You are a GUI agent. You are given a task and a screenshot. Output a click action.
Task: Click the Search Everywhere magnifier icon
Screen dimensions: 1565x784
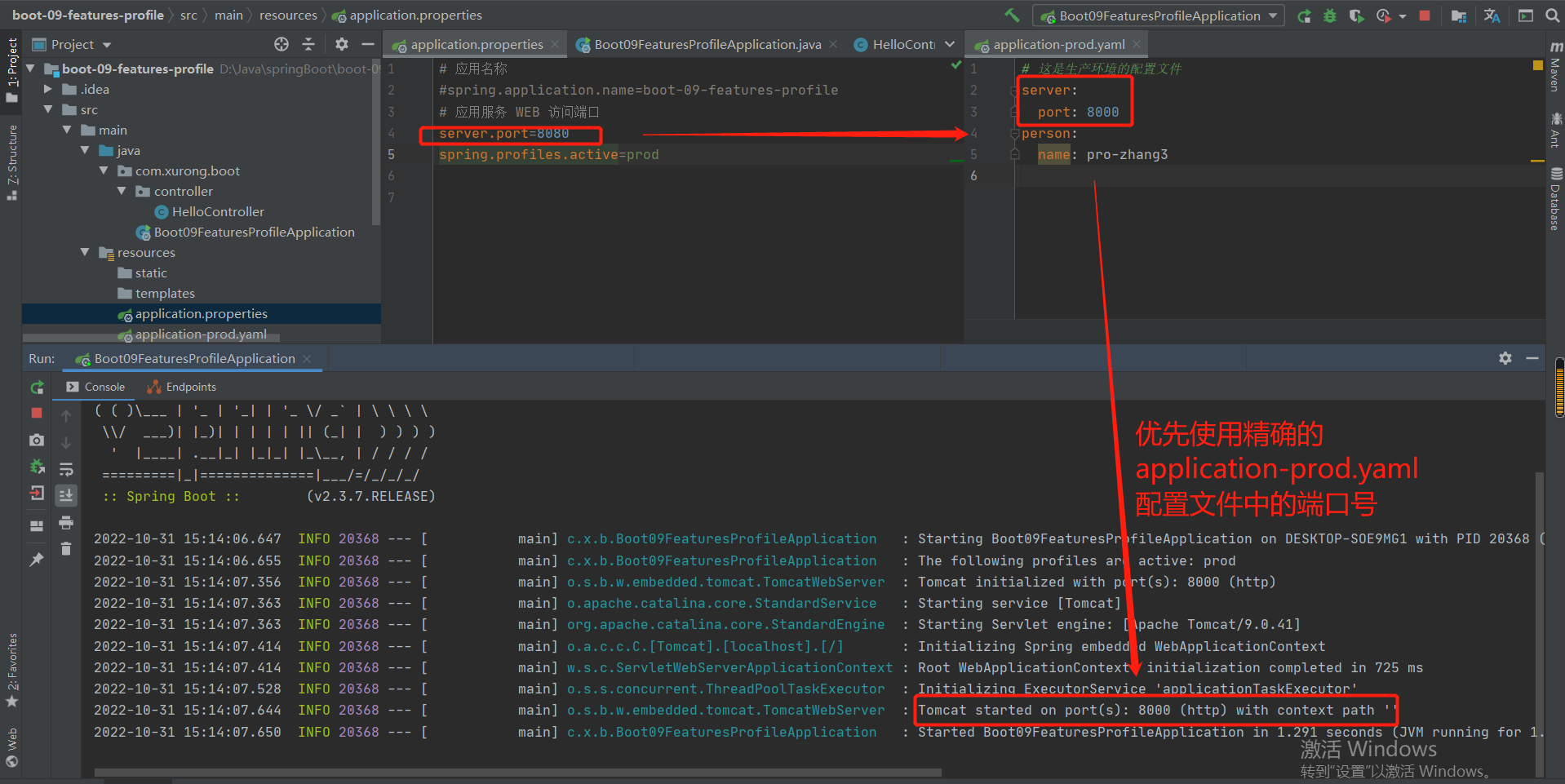click(x=1552, y=16)
